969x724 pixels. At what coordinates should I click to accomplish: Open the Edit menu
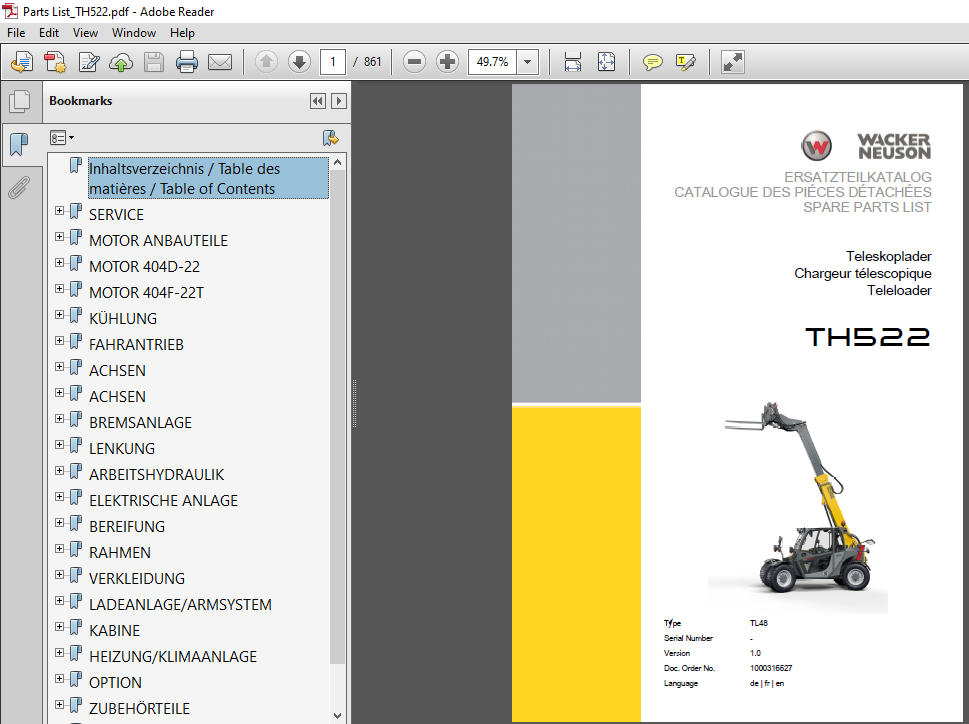[x=49, y=33]
